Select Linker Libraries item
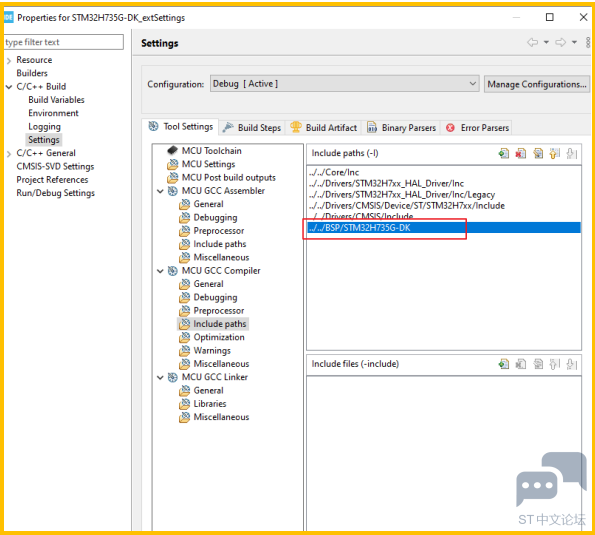Screen dimensions: 595x535 pos(210,404)
